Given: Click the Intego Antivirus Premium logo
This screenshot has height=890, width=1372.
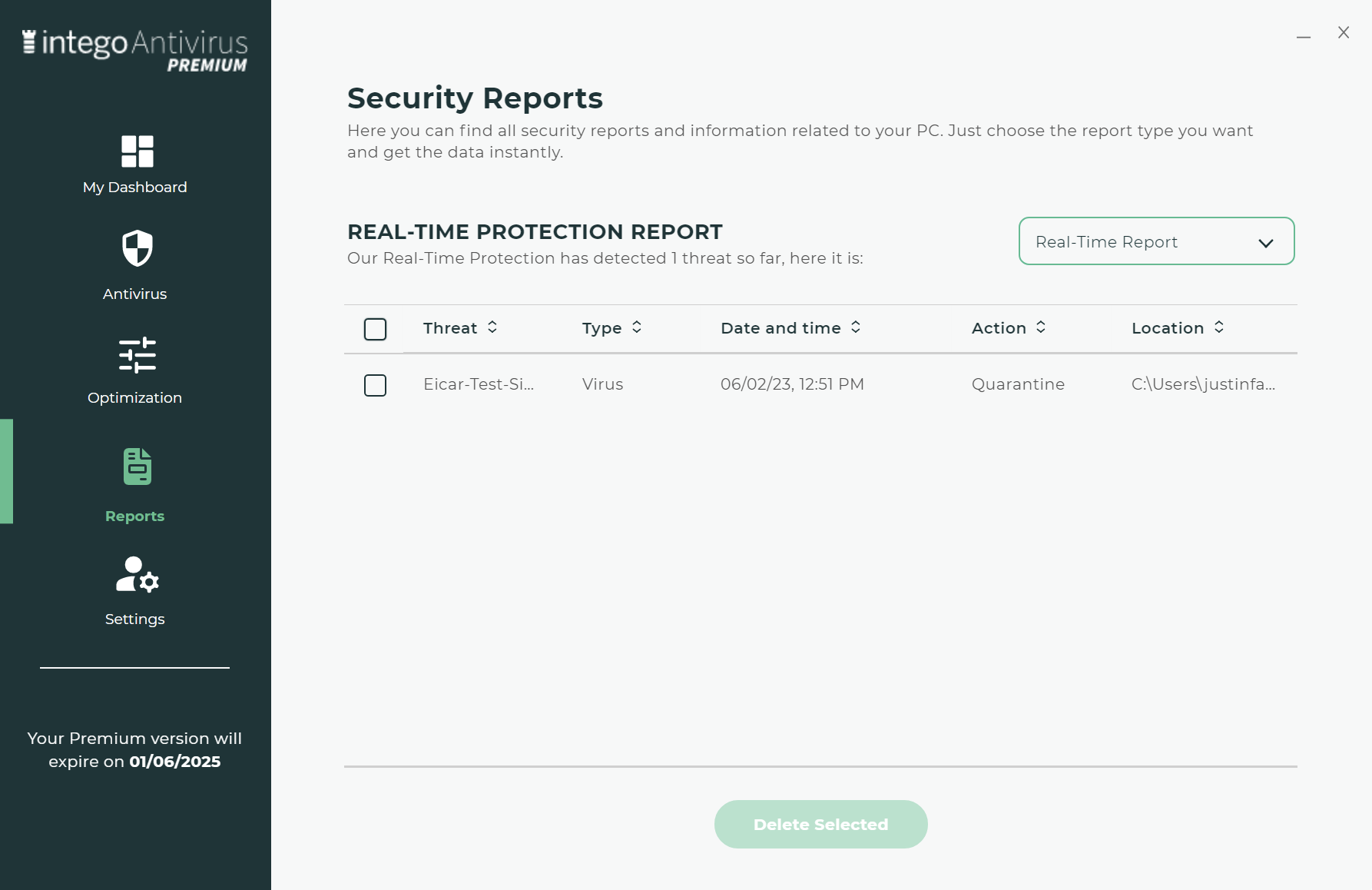Looking at the screenshot, I should 135,51.
